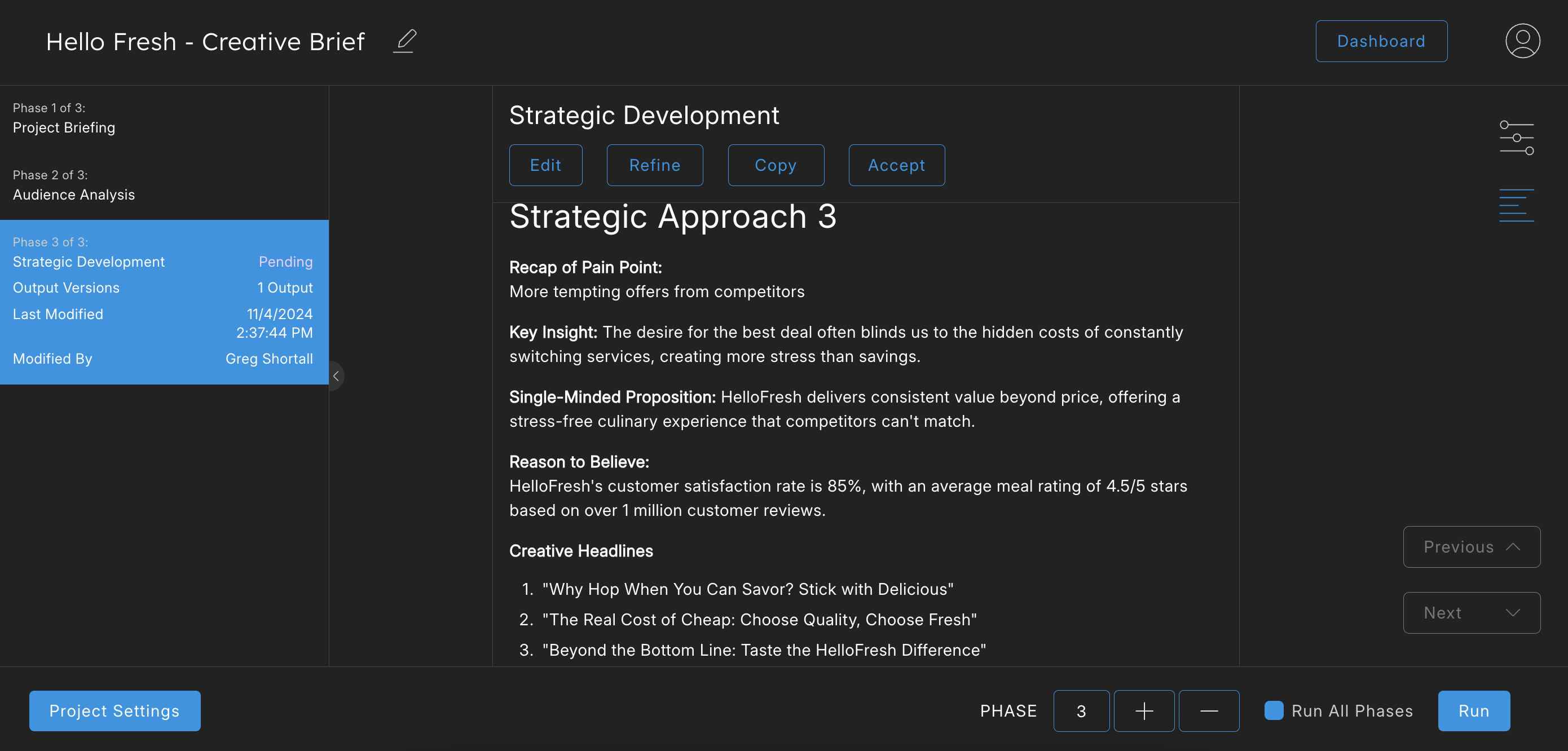Screen dimensions: 1568x751
Task: Click the pencil icon to rename project
Action: click(x=405, y=41)
